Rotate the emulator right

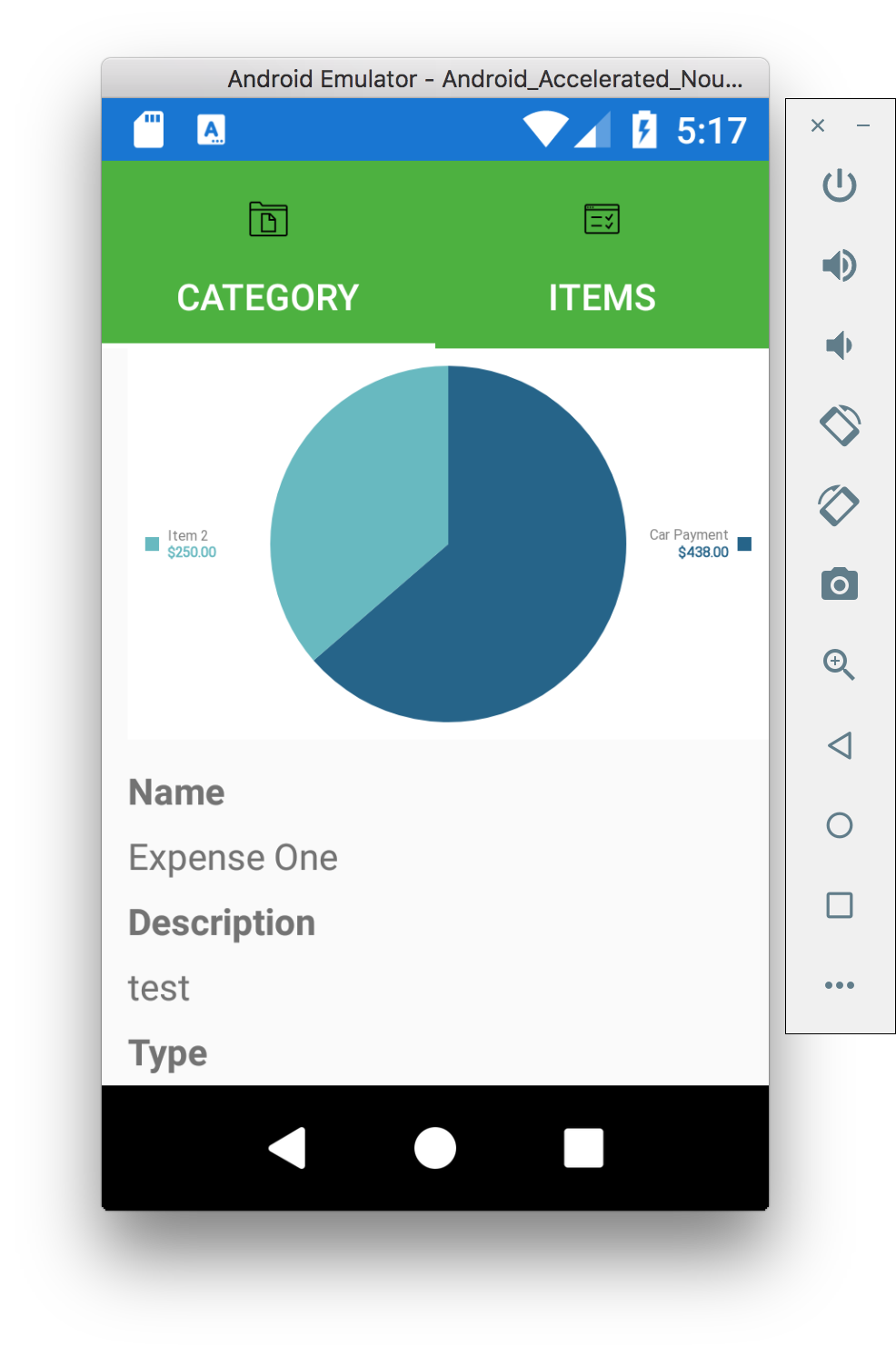pos(840,505)
